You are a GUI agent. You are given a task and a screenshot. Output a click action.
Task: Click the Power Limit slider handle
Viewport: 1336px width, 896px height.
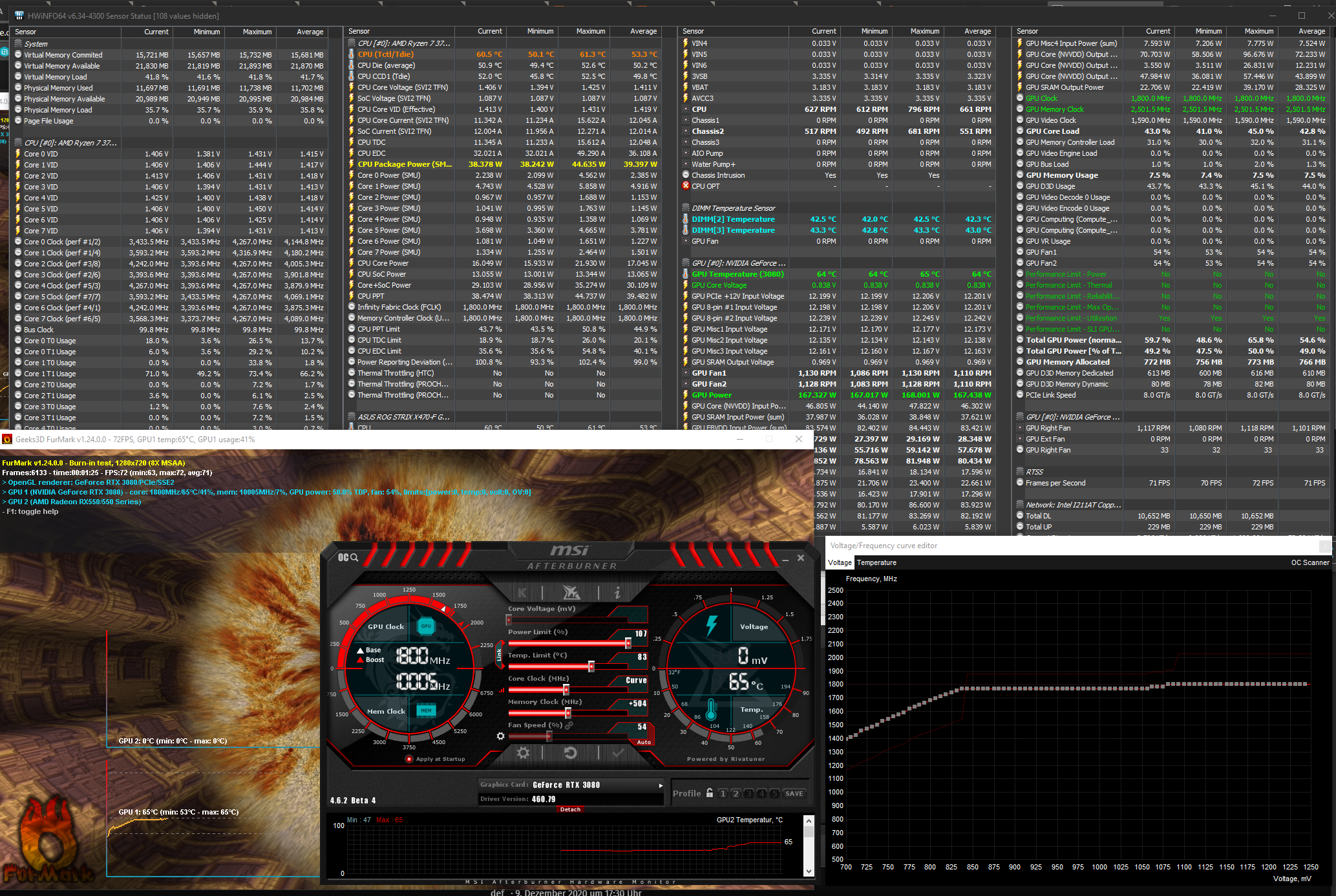[628, 643]
